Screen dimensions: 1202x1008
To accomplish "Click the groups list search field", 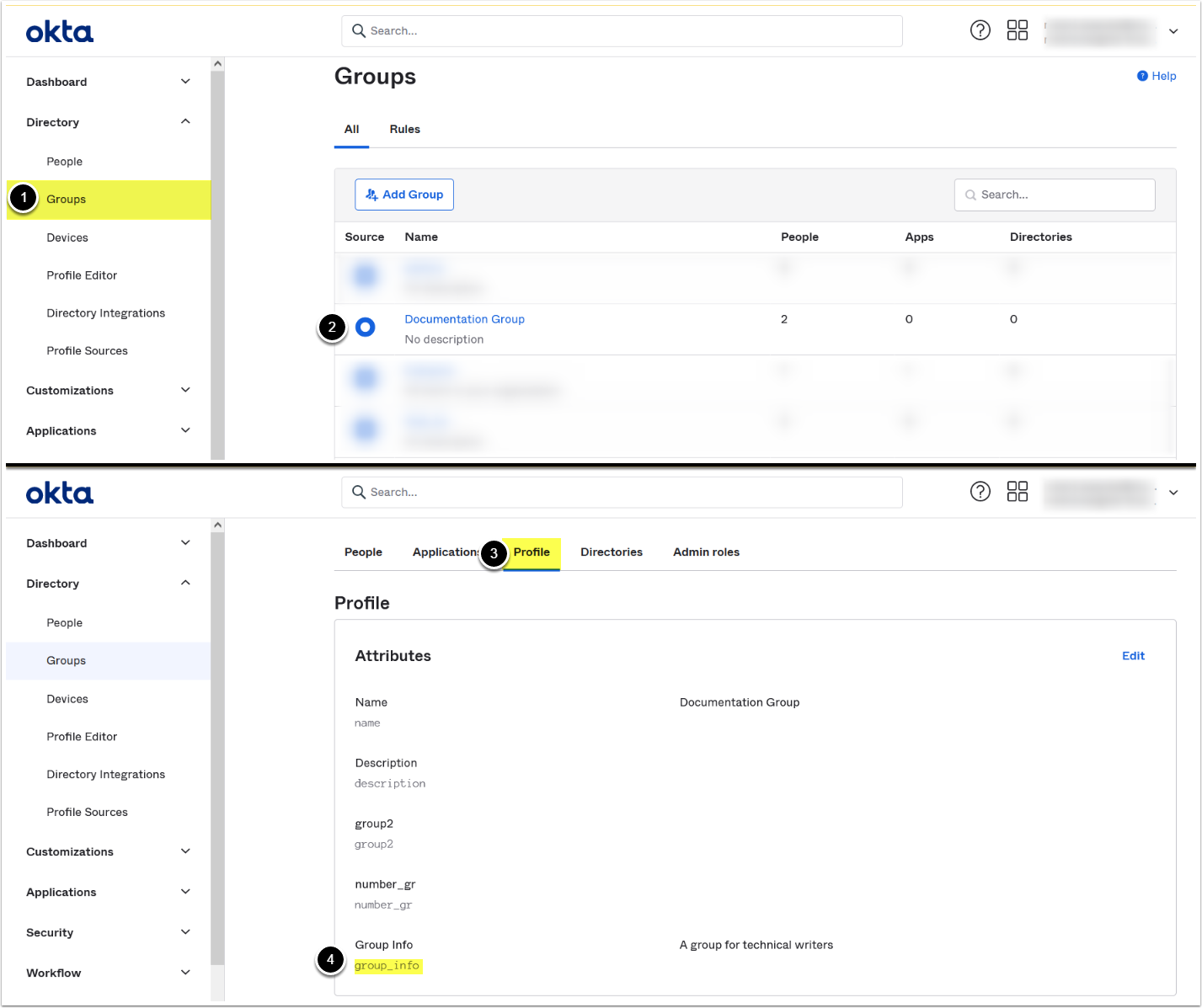I will click(1055, 195).
